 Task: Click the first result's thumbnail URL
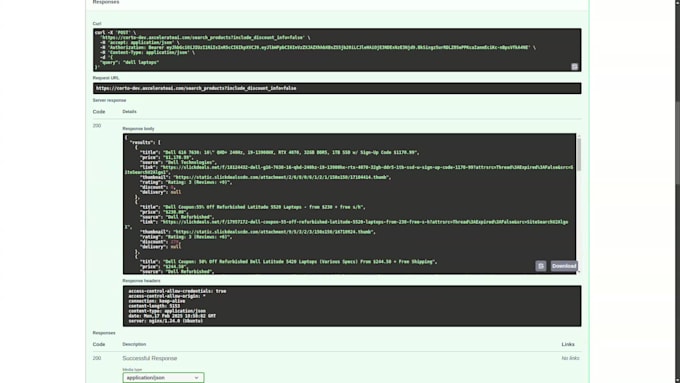point(282,177)
